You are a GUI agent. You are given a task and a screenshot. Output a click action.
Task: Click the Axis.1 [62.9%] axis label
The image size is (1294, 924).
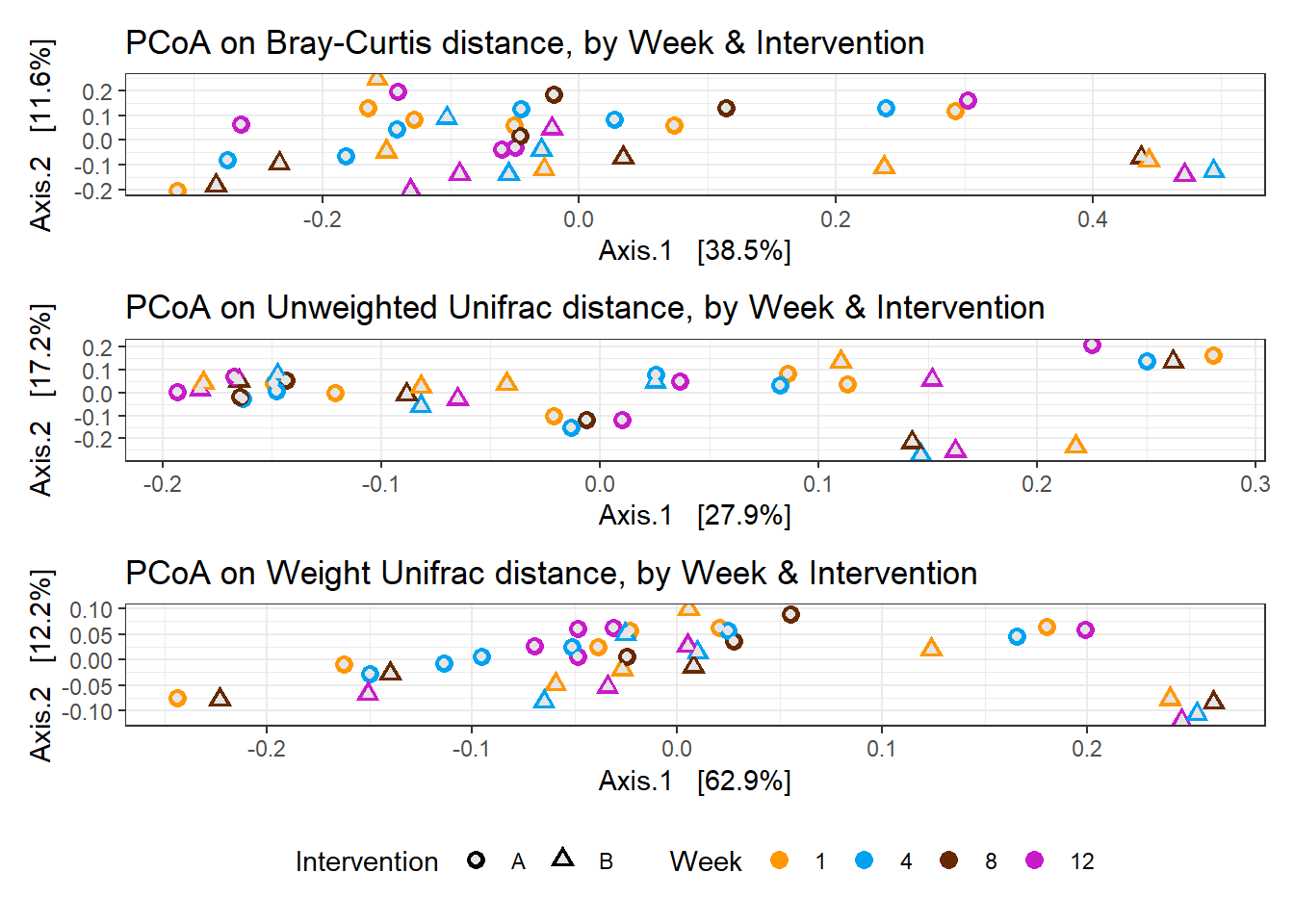coord(694,781)
